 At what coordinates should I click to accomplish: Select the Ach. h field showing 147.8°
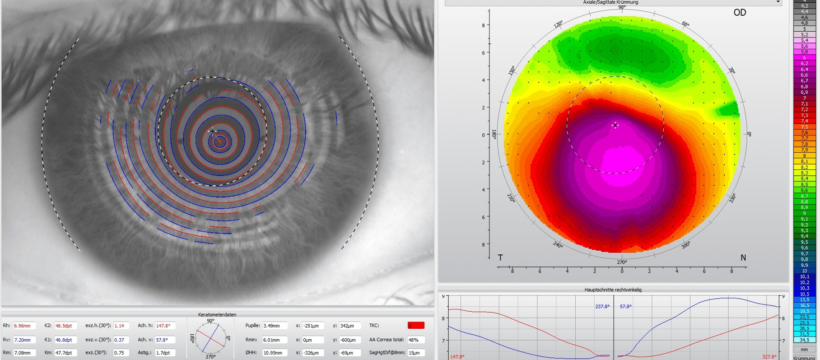pos(164,325)
